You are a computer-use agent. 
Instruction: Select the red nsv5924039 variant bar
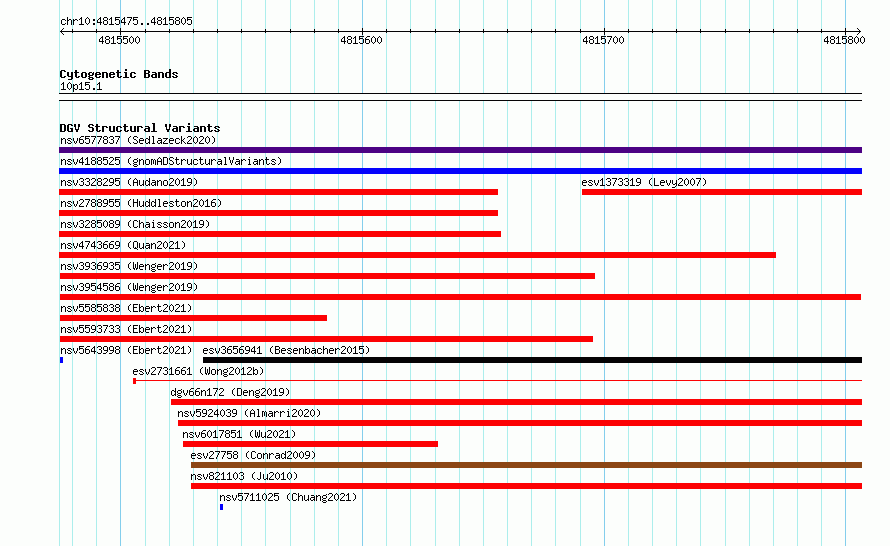pos(520,423)
